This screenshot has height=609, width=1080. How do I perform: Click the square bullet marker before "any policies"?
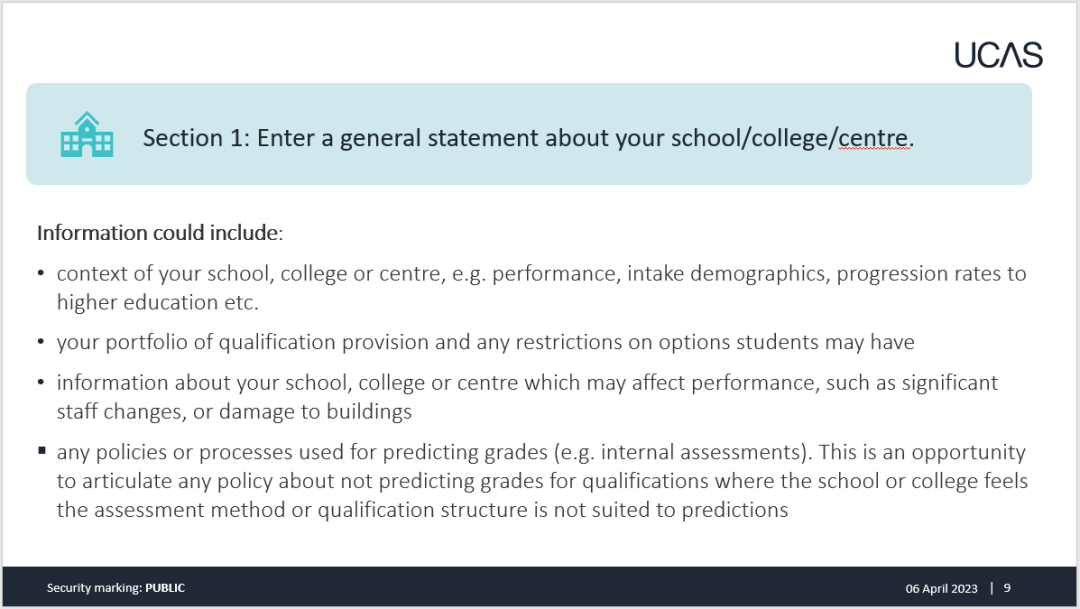pos(41,452)
